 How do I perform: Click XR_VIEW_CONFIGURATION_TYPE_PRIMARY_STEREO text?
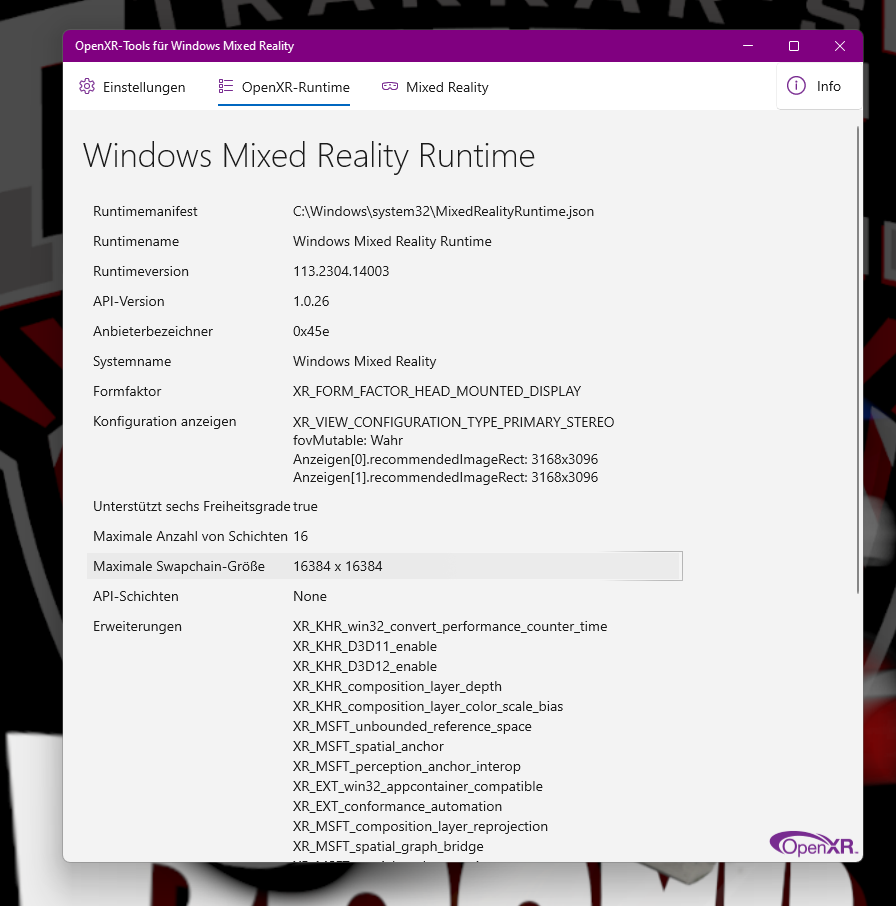(x=453, y=422)
